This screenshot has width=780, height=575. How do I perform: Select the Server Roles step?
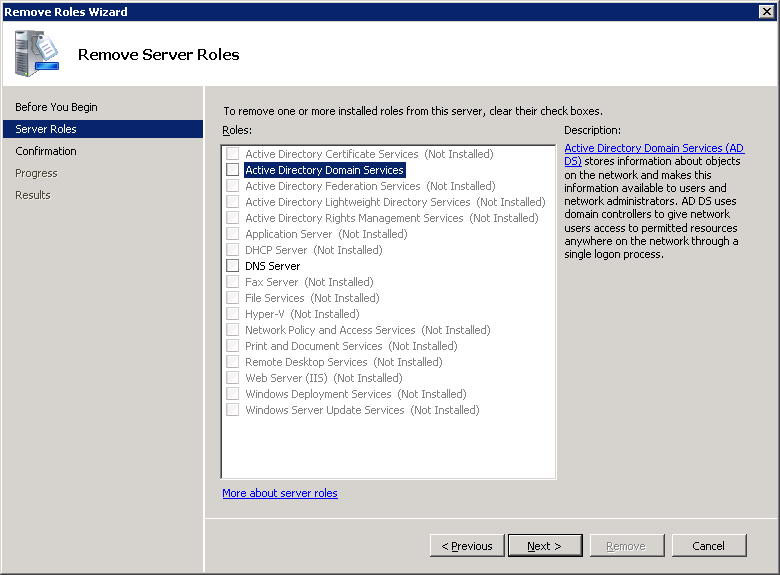pyautogui.click(x=103, y=129)
